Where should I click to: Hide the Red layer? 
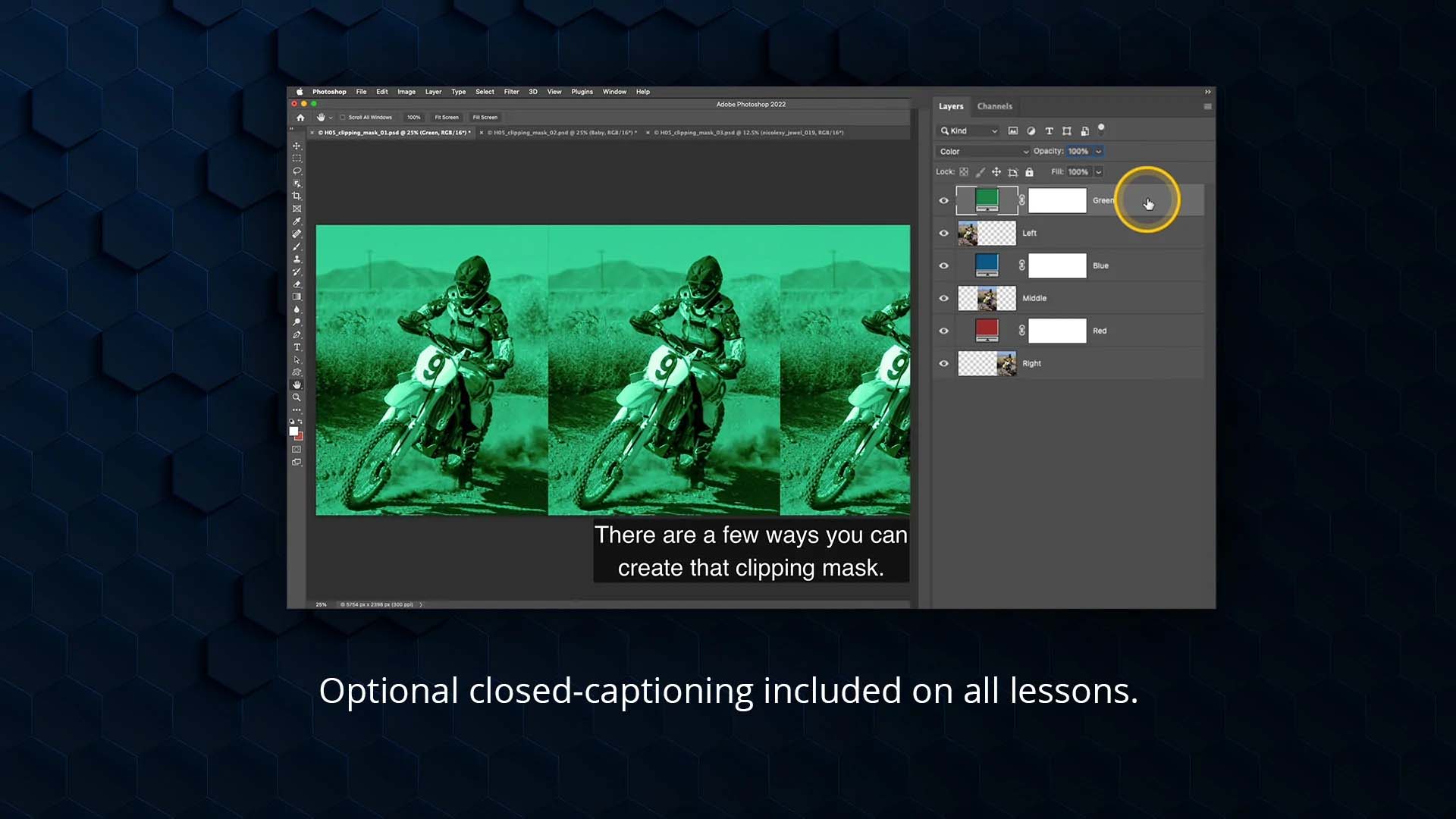click(x=944, y=331)
